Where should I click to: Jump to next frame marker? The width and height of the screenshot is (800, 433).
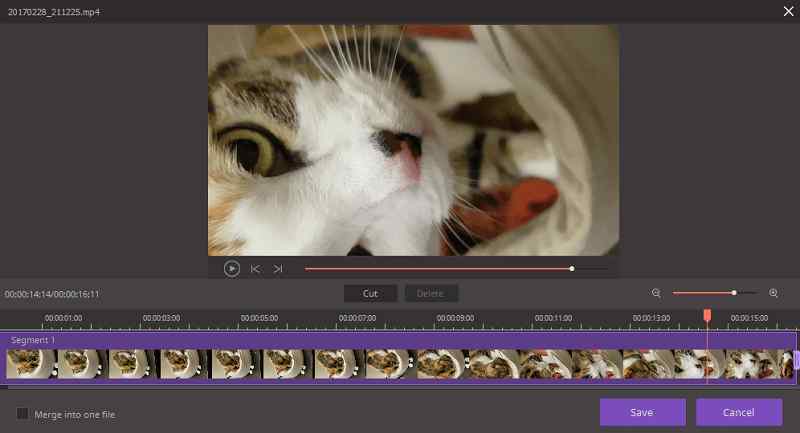278,268
